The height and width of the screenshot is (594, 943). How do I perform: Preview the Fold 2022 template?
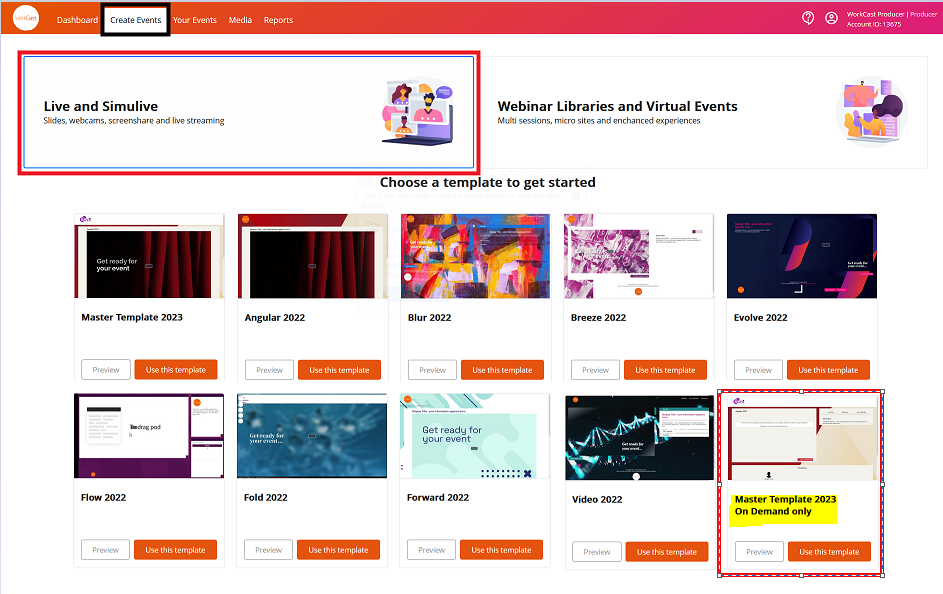pyautogui.click(x=268, y=550)
